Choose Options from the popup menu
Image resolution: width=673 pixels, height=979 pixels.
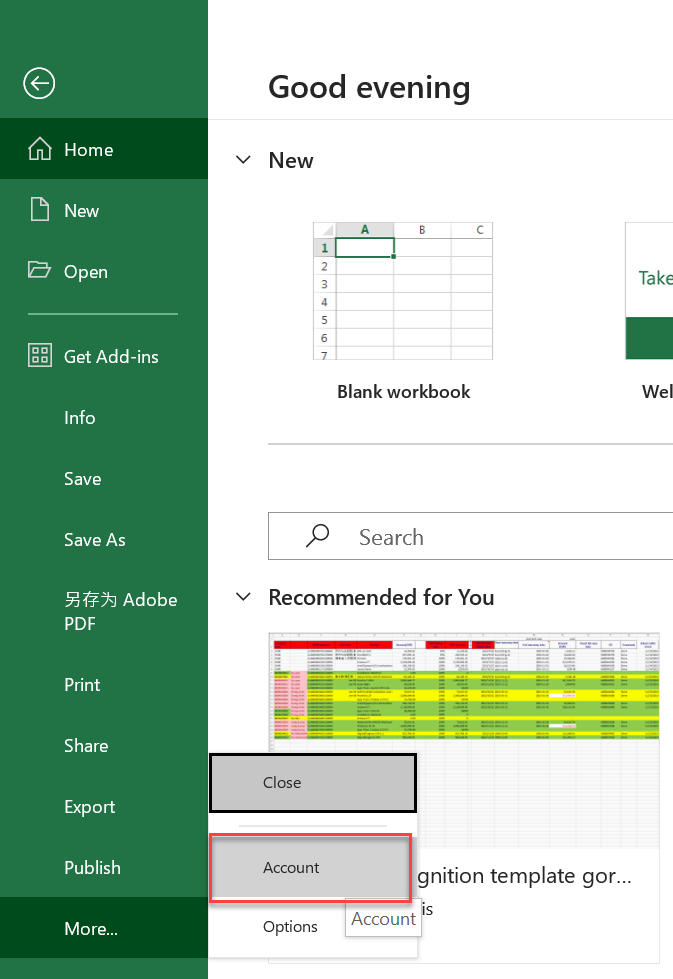pyautogui.click(x=290, y=927)
